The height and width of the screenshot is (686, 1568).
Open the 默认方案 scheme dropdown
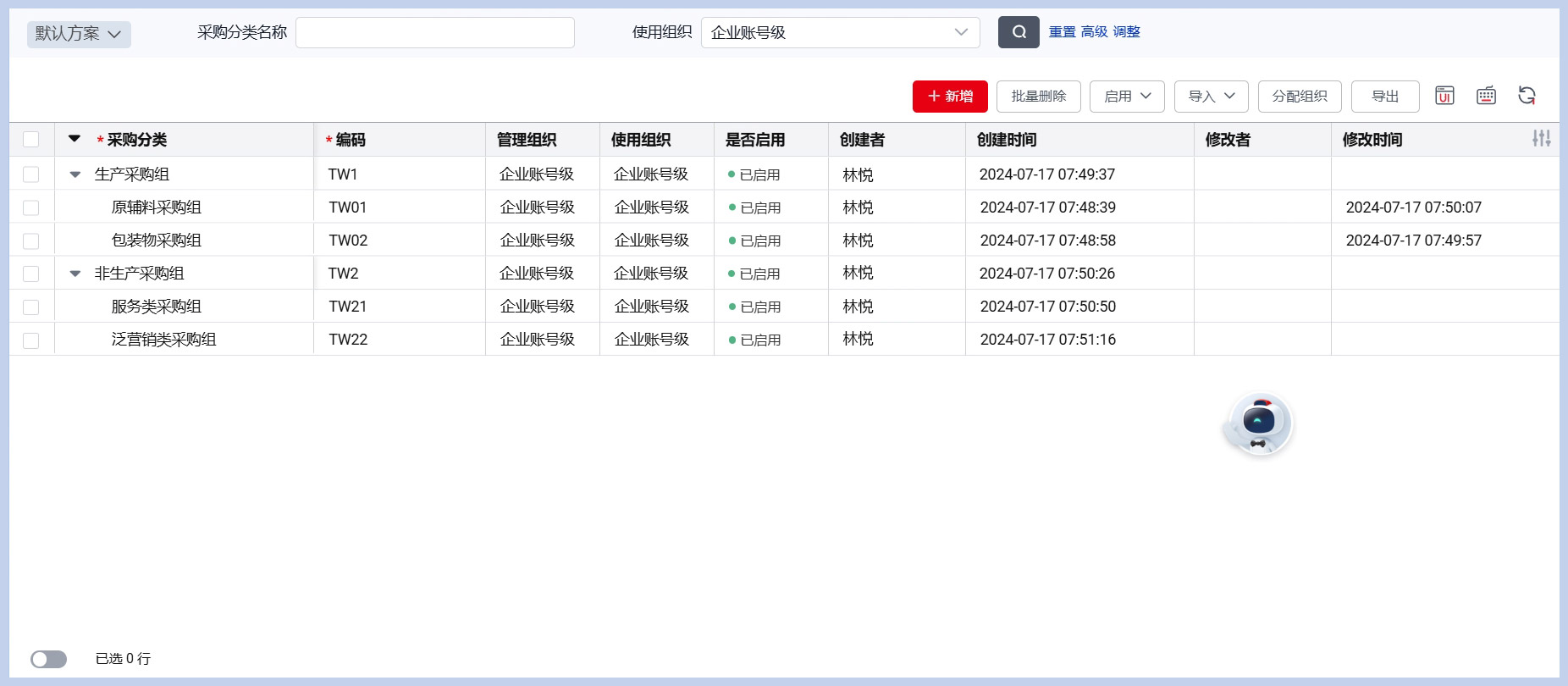[79, 34]
